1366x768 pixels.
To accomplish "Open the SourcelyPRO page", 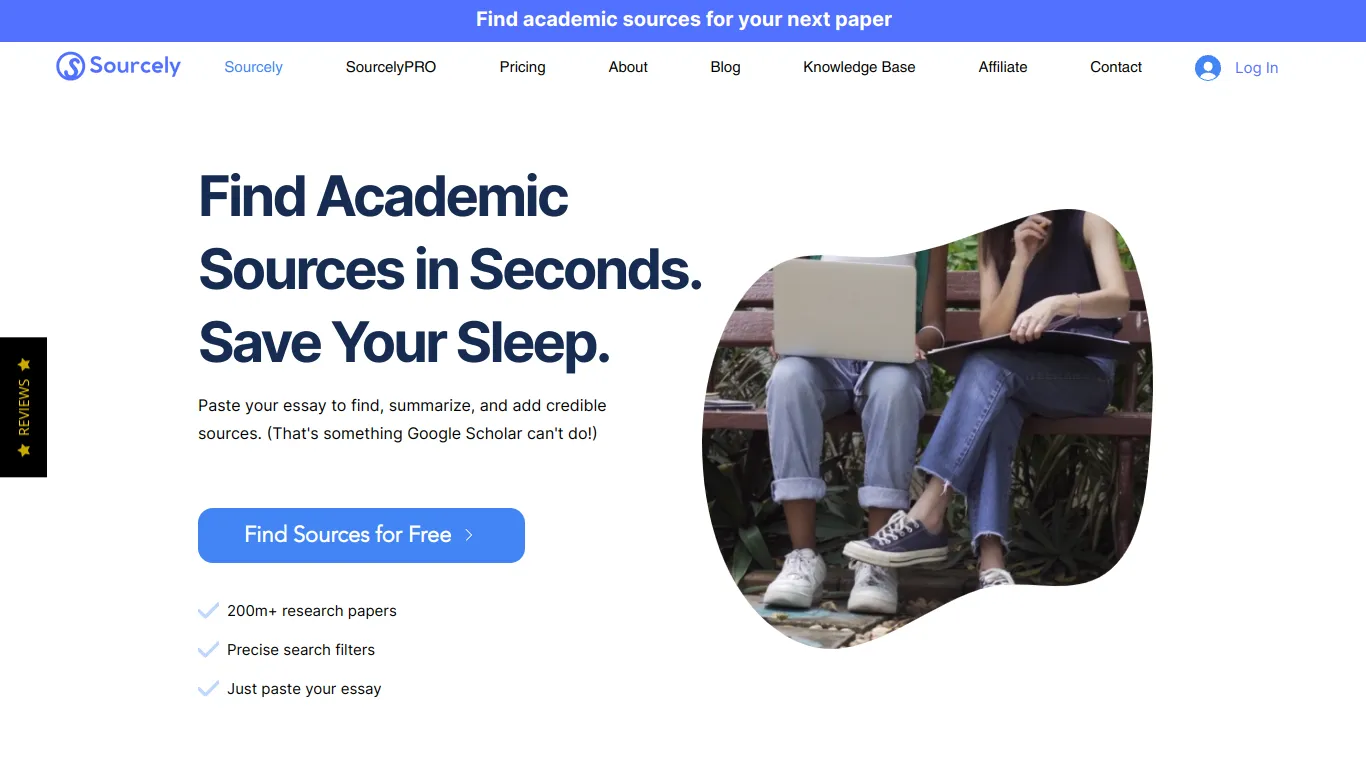I will (x=391, y=67).
